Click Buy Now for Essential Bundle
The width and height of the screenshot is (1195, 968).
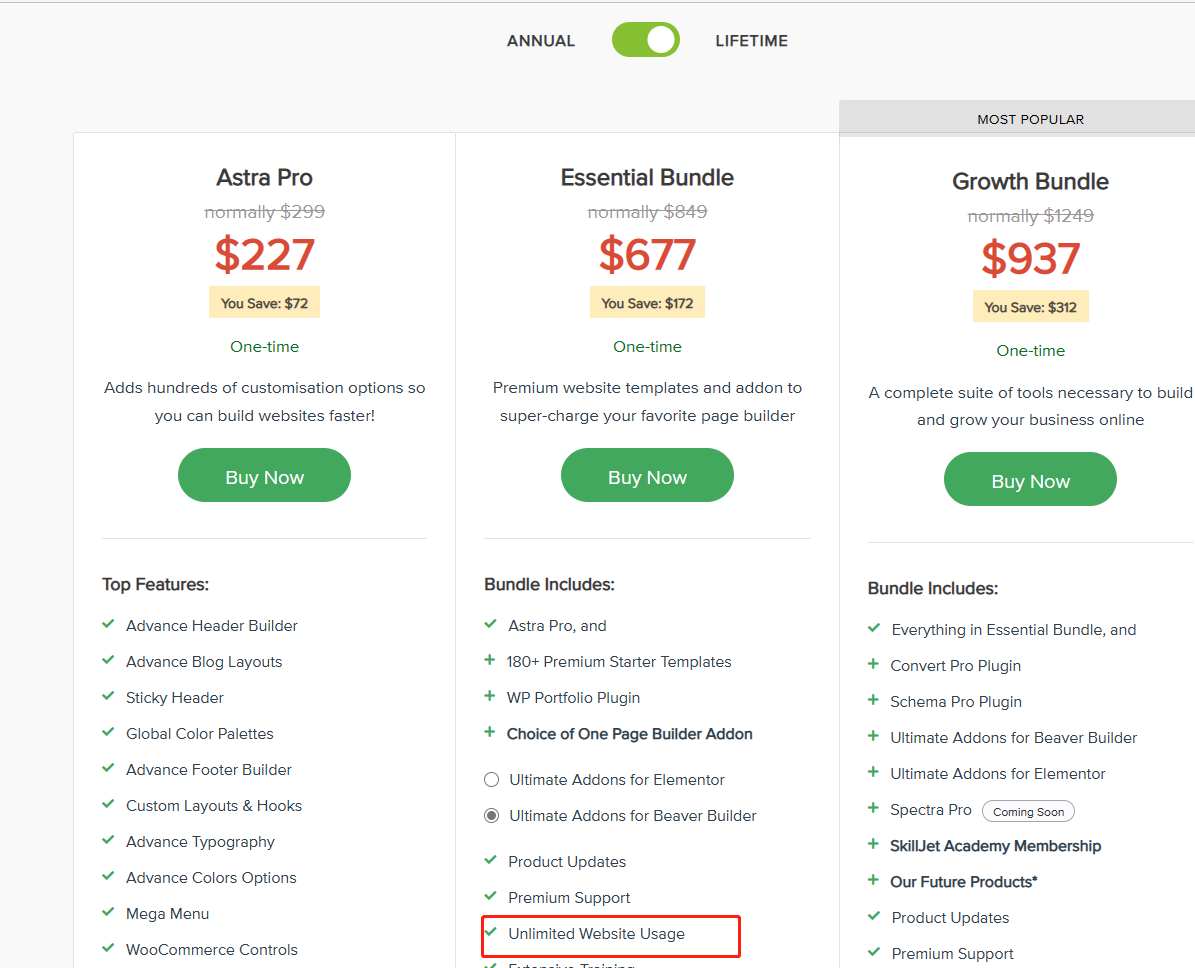(x=647, y=477)
